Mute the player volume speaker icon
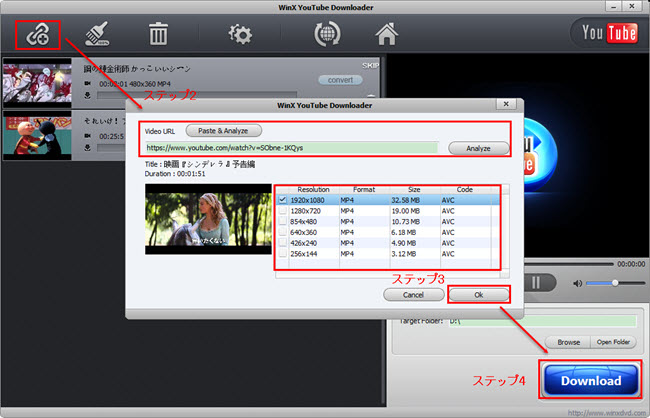 tap(577, 283)
